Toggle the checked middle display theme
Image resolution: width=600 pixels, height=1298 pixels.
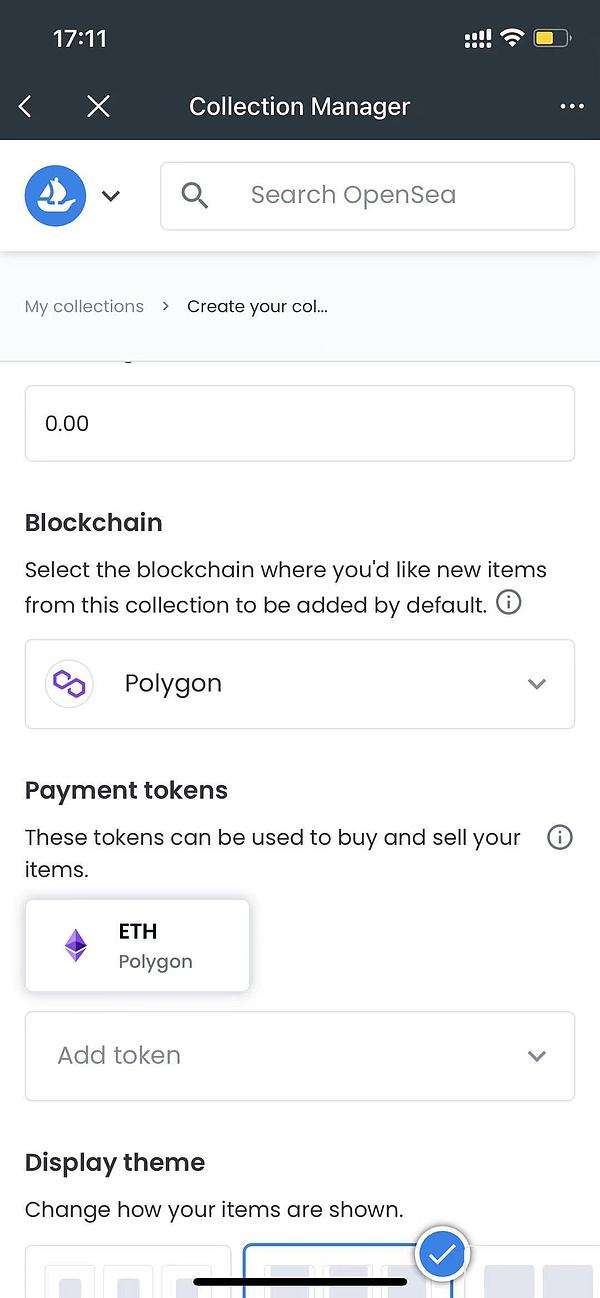pyautogui.click(x=347, y=1272)
